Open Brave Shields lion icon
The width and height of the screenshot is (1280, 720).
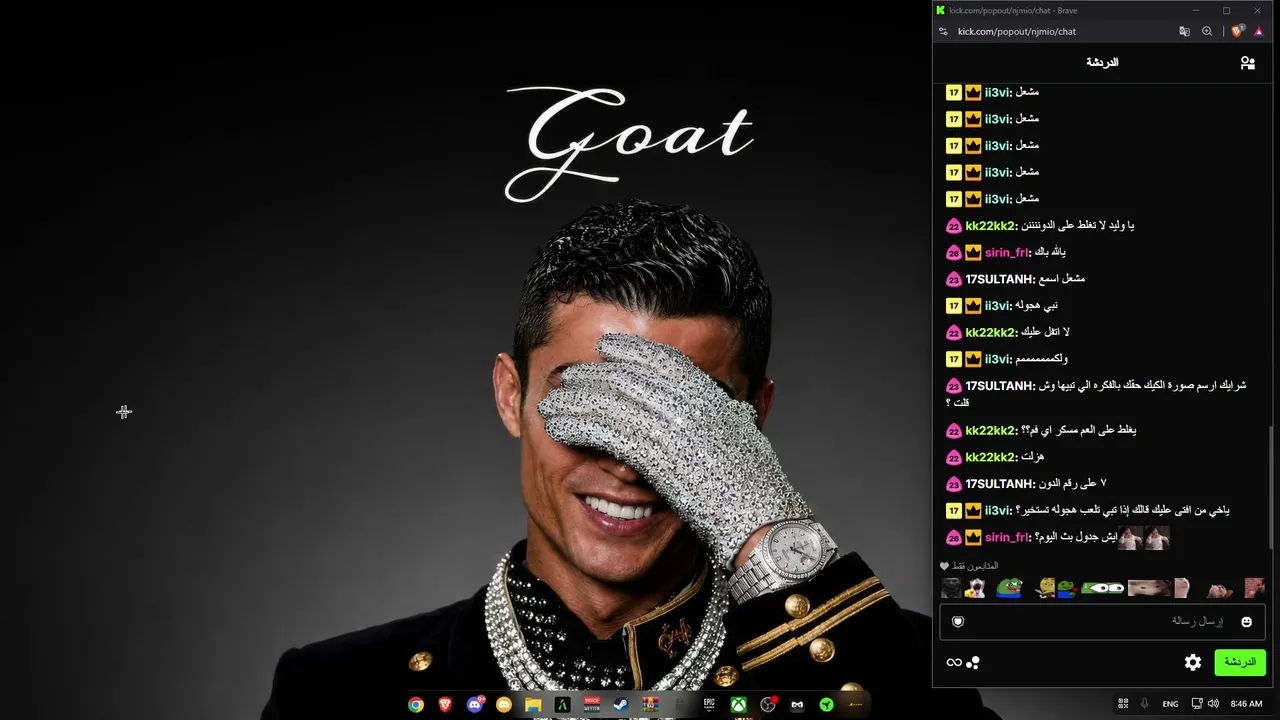(x=1237, y=31)
